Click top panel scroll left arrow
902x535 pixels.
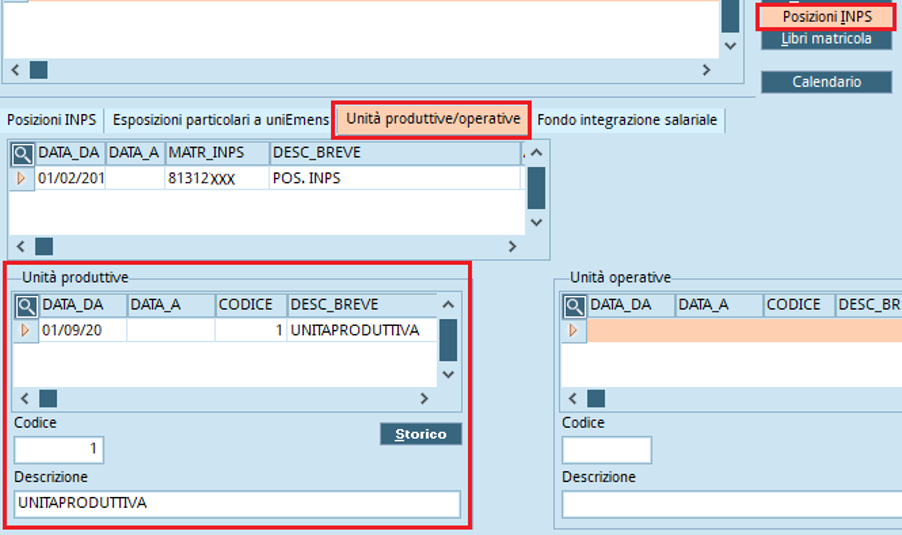coord(16,70)
